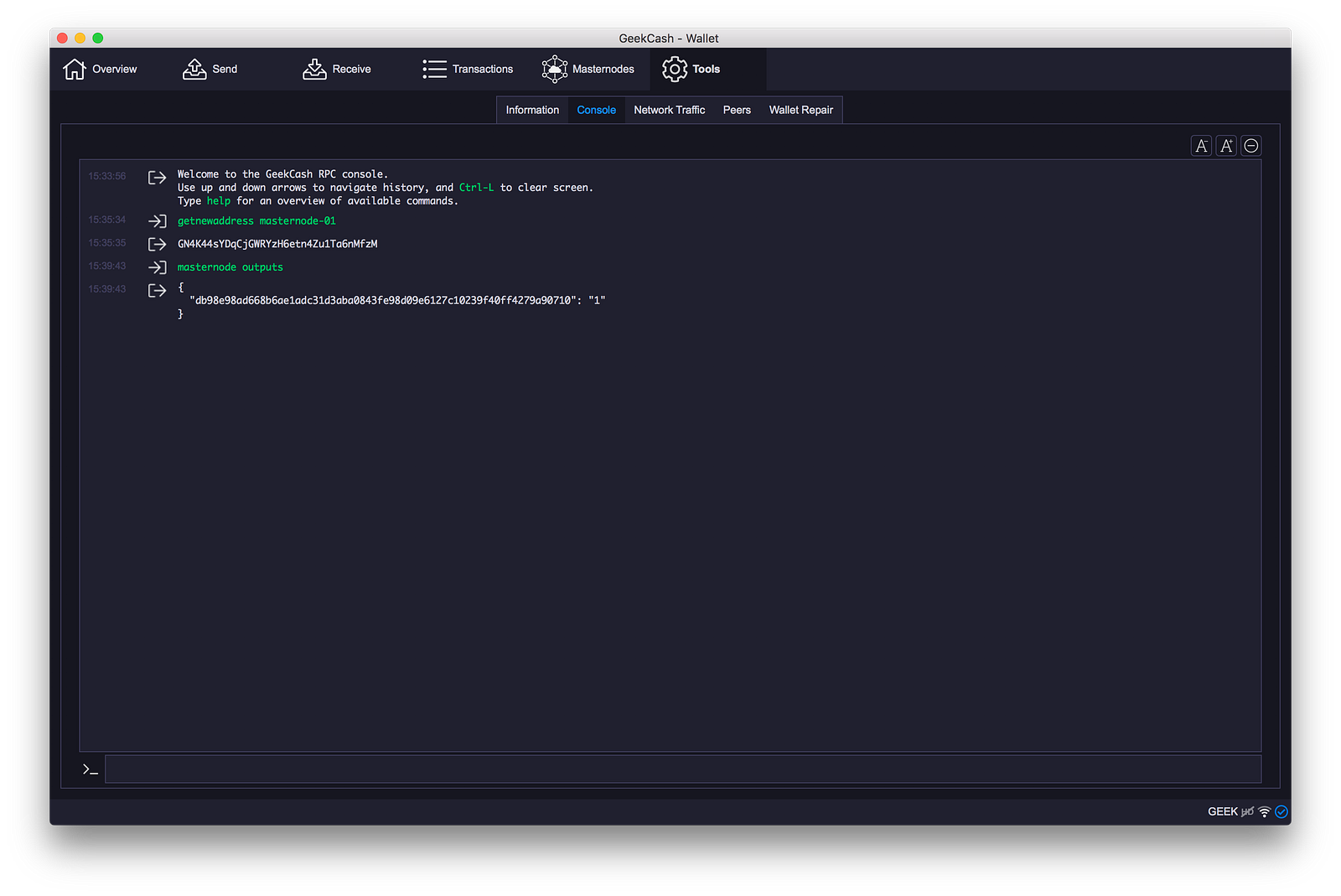Click the output arrow icon beside the welcome message
The image size is (1341, 896).
coord(157,178)
